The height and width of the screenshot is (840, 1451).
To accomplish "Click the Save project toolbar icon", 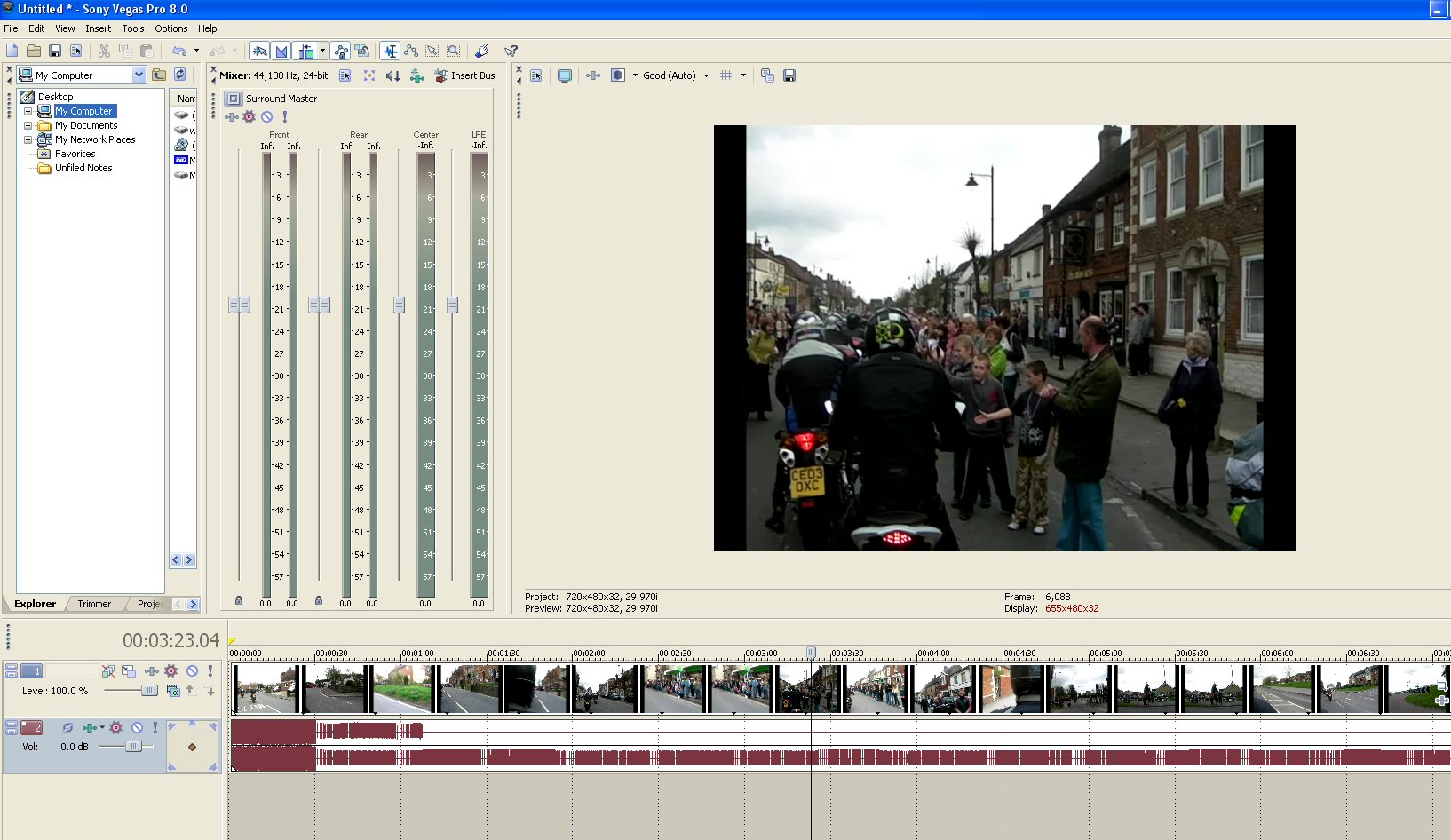I will point(55,51).
